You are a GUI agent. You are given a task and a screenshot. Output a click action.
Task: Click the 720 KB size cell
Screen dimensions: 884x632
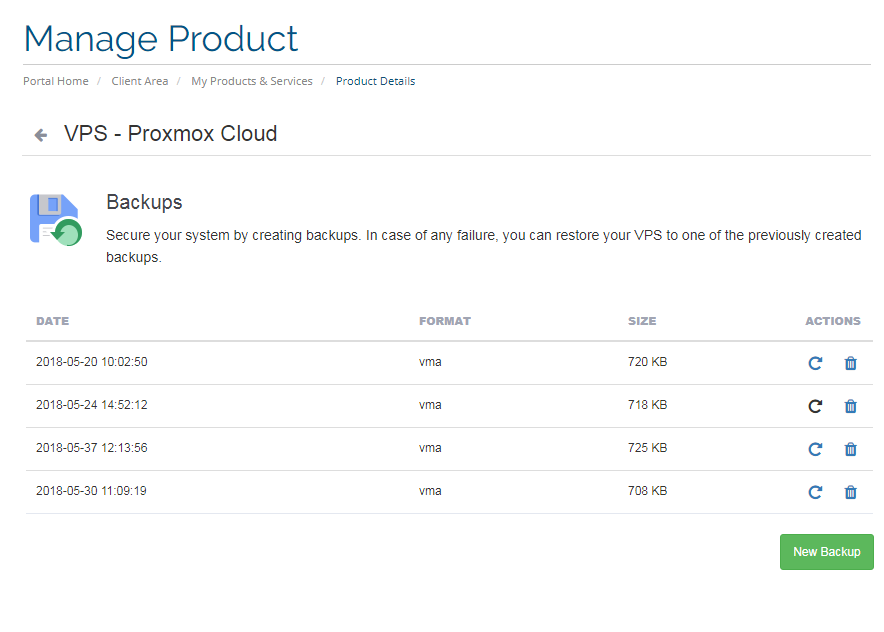tap(648, 362)
